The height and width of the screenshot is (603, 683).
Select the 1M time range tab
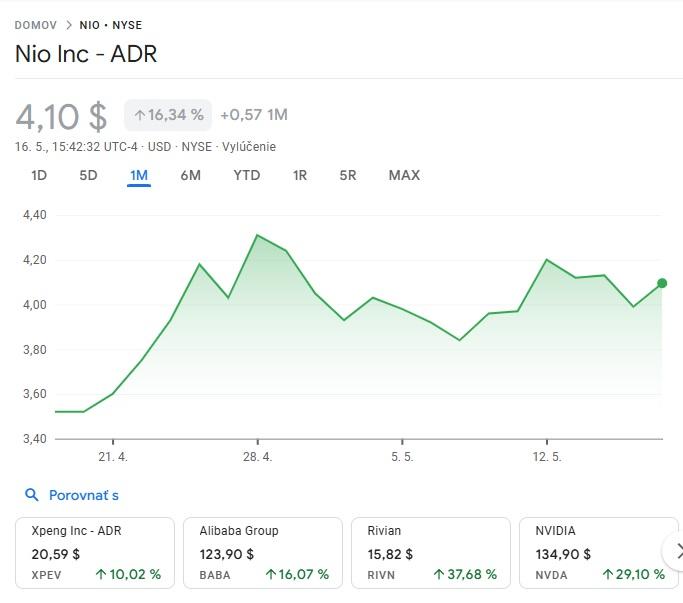pyautogui.click(x=139, y=175)
